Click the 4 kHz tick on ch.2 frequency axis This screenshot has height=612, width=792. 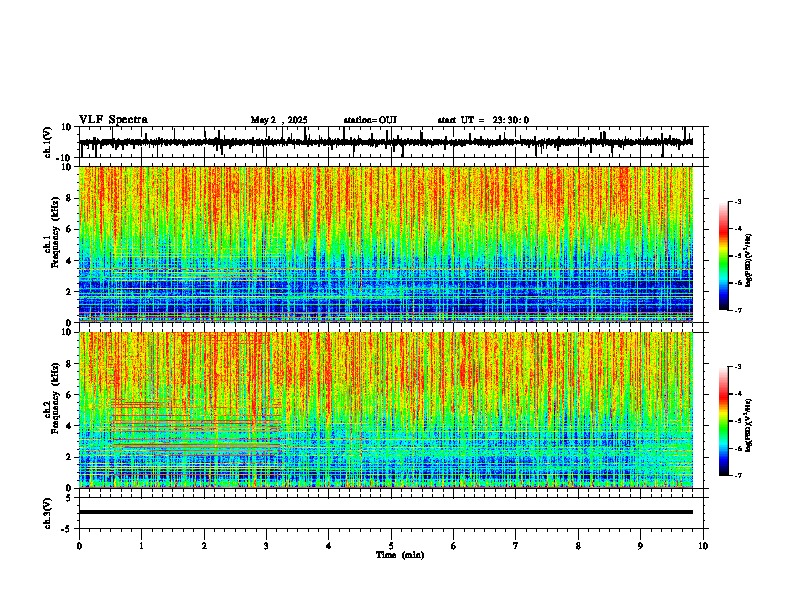pos(69,426)
